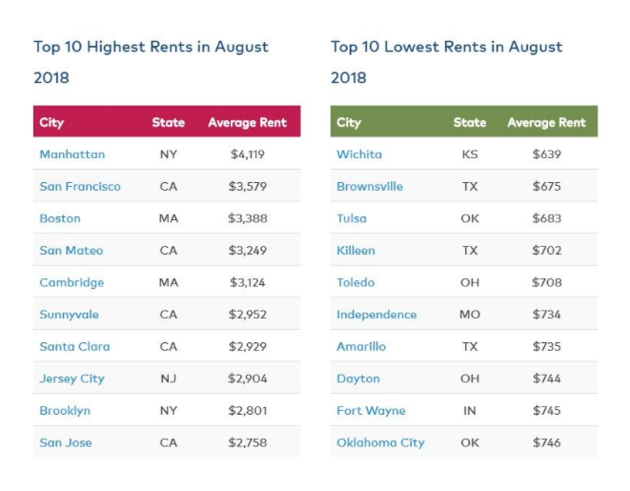This screenshot has width=630, height=491.
Task: Click Average Rent header in red table
Action: coord(247,122)
